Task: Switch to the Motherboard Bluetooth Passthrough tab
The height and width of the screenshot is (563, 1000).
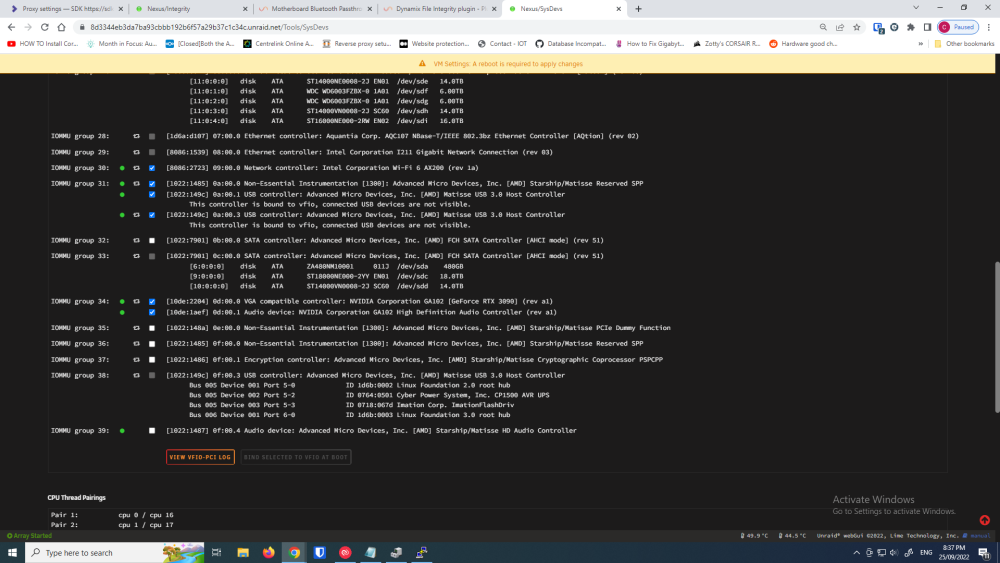Action: tap(314, 9)
